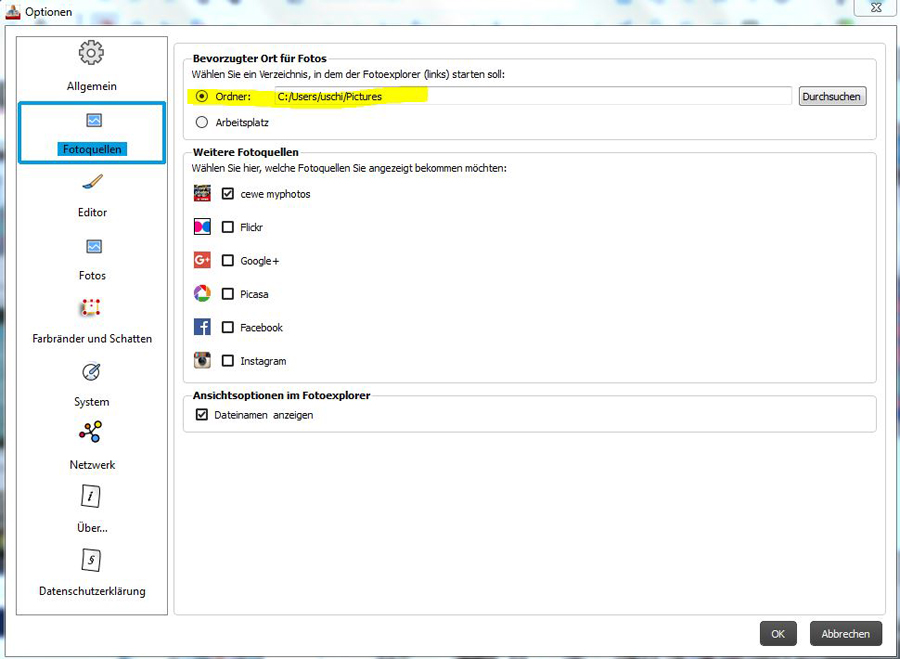Open Farbränder und Schatten icon

pos(92,309)
